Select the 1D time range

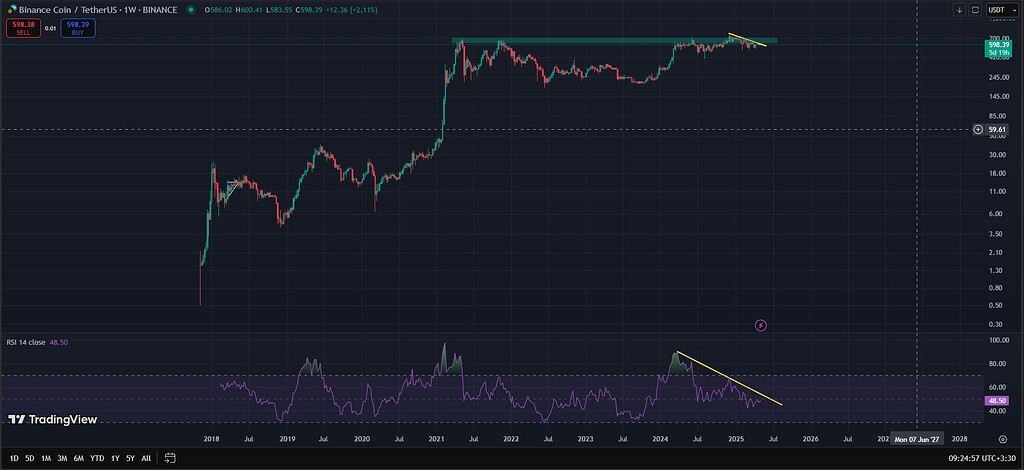point(14,458)
